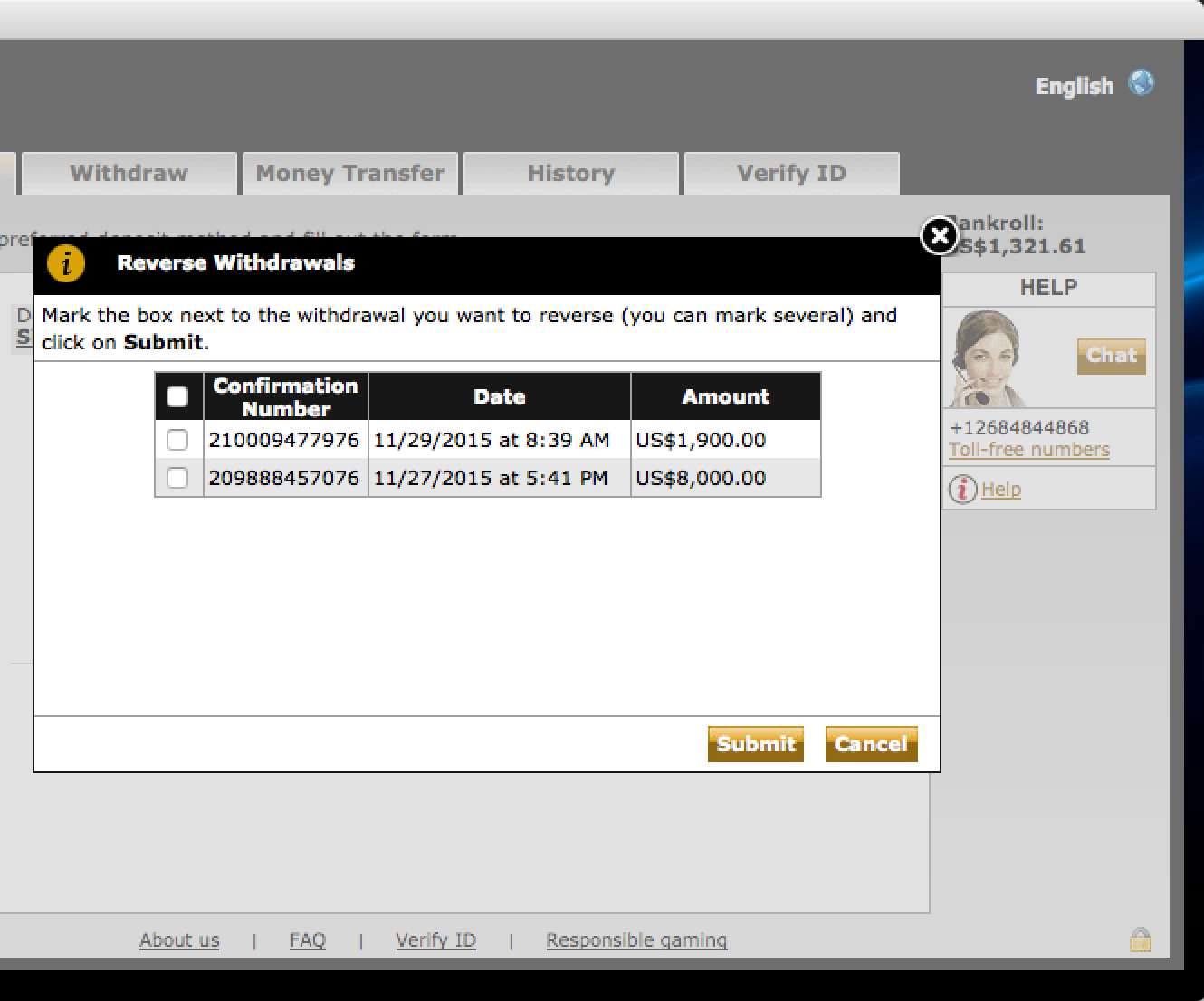Submit the selected withdrawal reversals
1204x1001 pixels.
pyautogui.click(x=756, y=744)
